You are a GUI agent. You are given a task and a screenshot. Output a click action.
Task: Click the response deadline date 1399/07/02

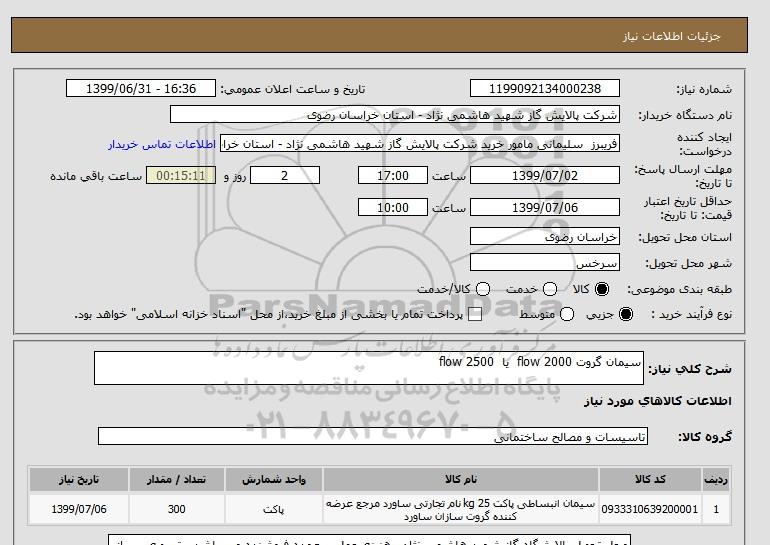[544, 176]
